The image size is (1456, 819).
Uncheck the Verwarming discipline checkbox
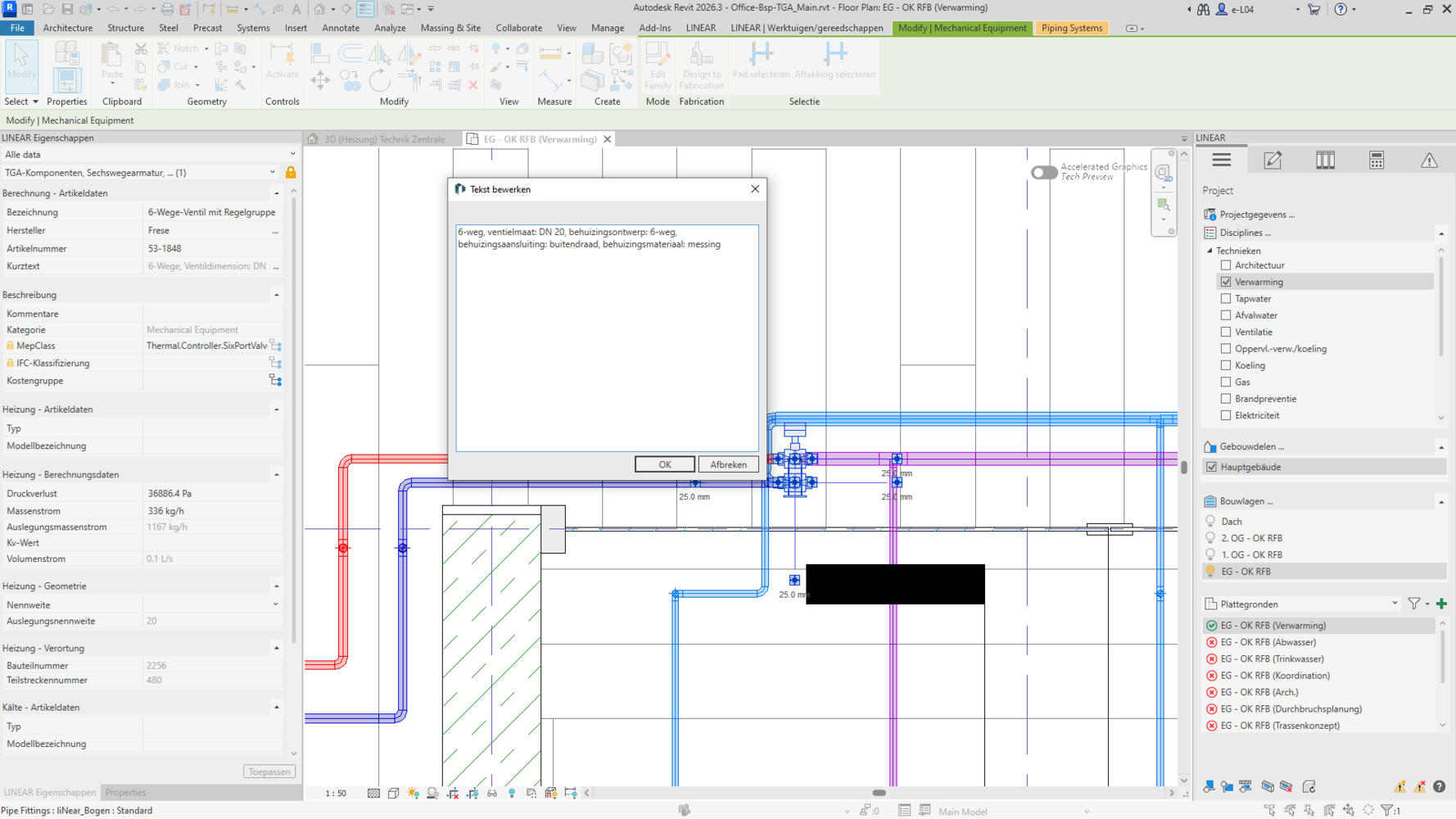1226,282
